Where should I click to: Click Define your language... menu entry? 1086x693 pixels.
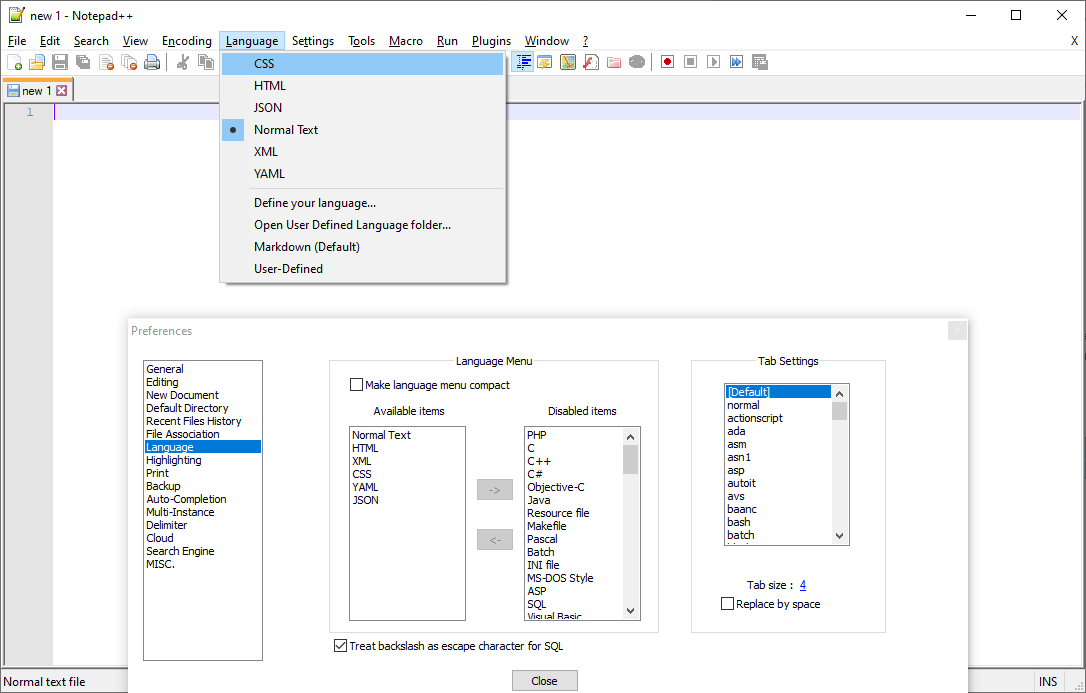point(362,203)
